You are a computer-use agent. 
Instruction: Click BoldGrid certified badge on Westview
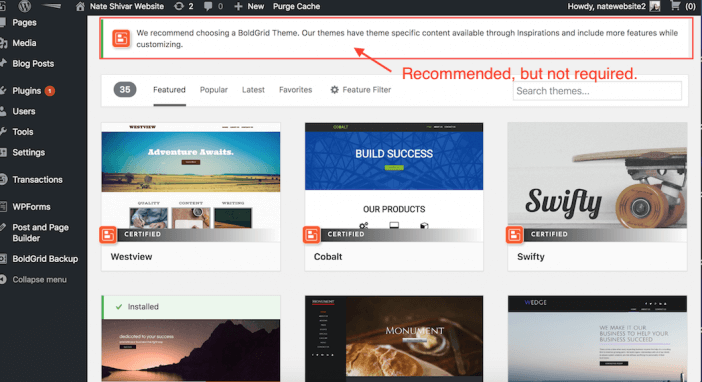click(108, 235)
